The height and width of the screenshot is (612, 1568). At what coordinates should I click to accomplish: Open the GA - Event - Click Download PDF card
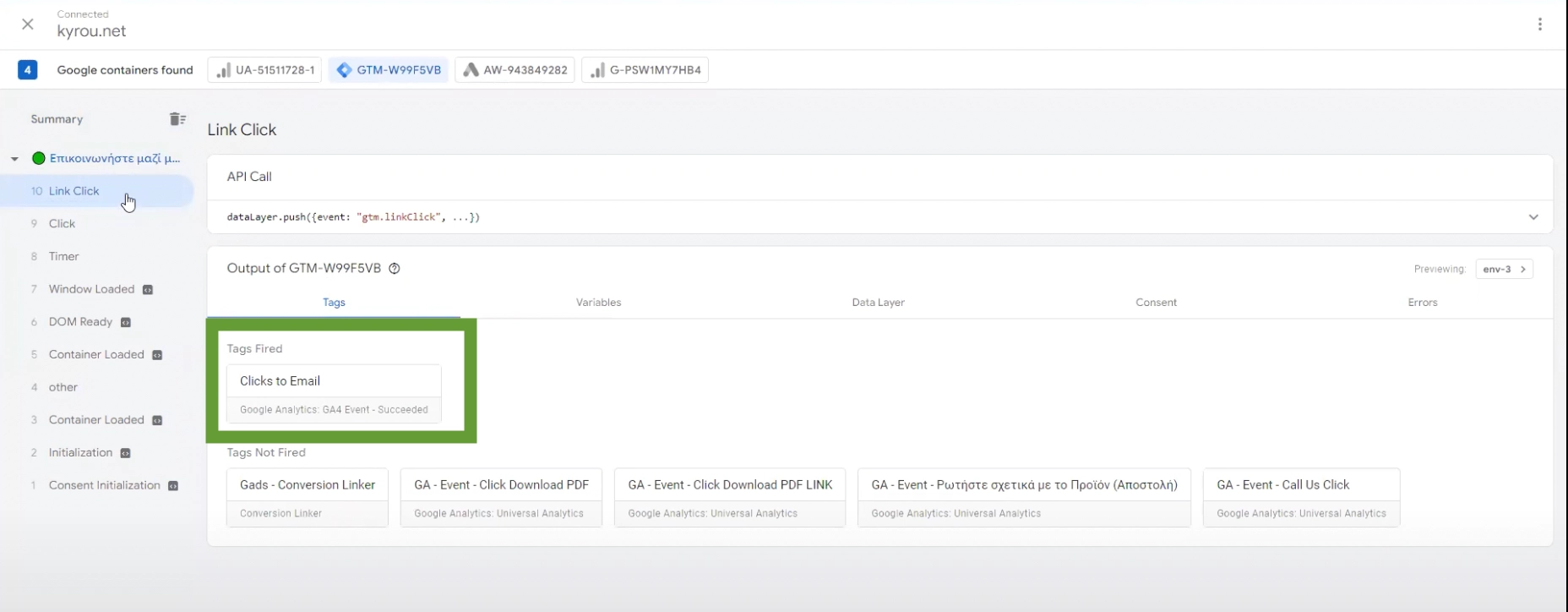coord(501,498)
